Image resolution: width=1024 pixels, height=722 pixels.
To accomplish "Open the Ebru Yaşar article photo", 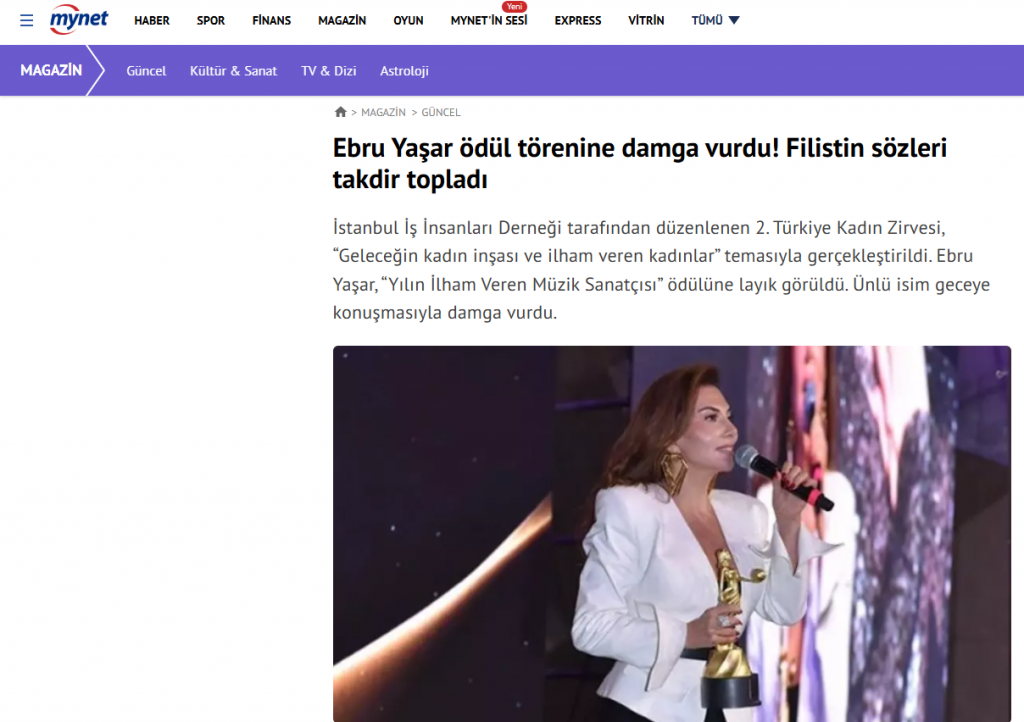I will (672, 533).
